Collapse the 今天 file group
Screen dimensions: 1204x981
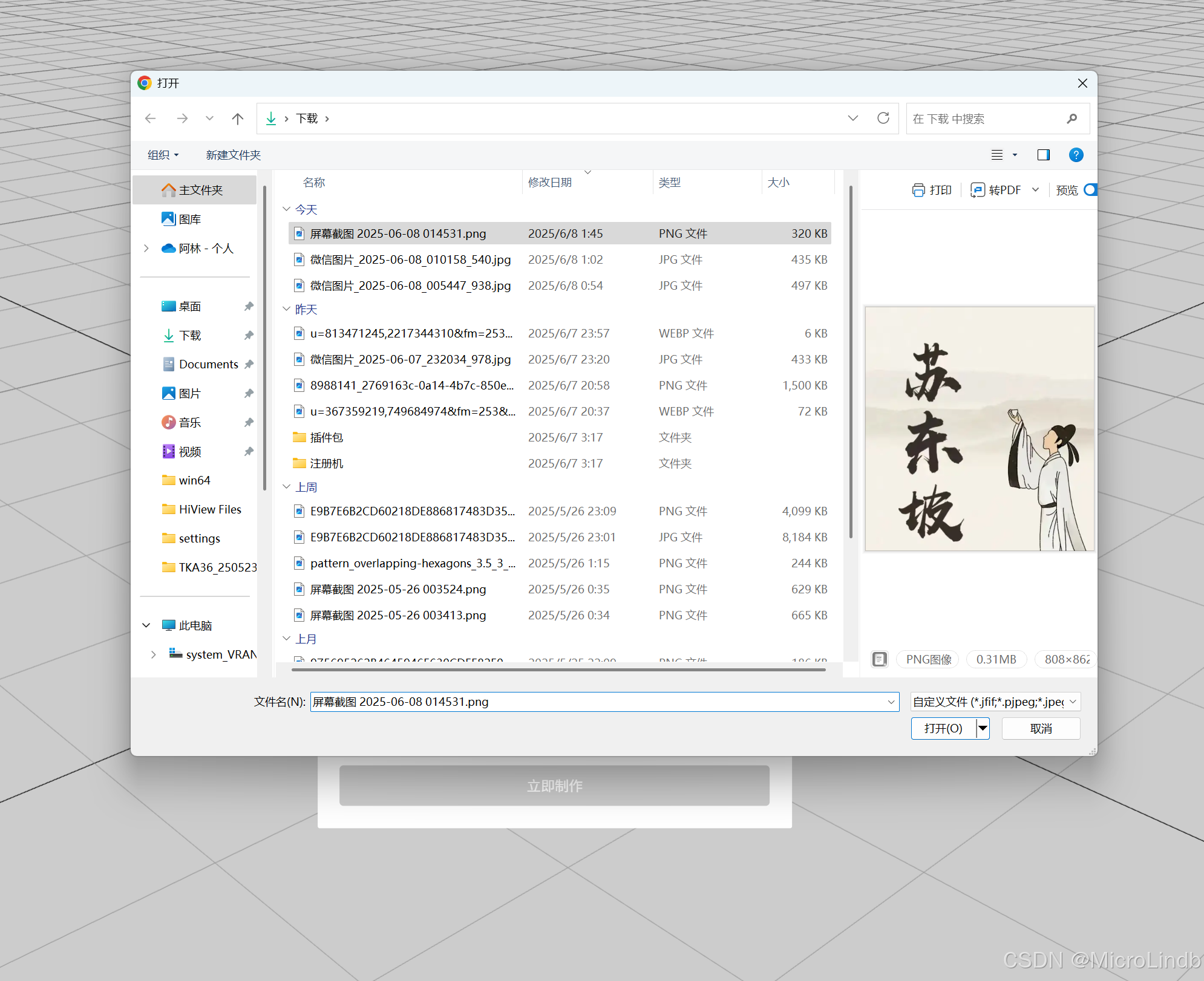(x=287, y=209)
